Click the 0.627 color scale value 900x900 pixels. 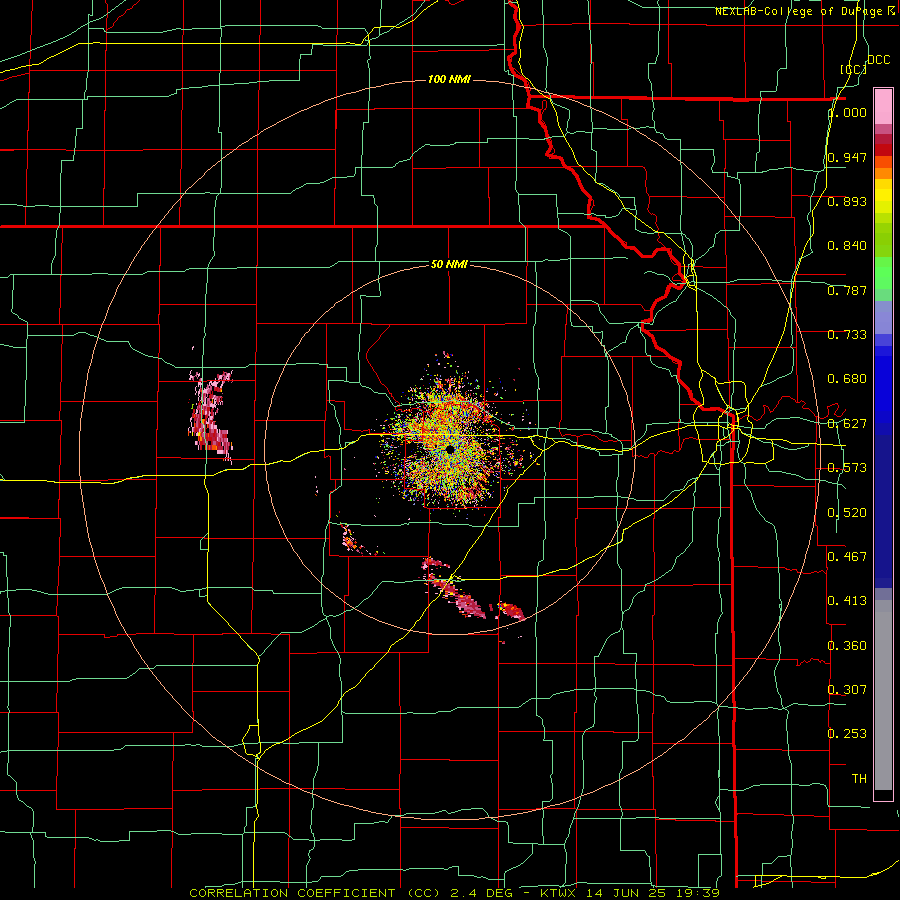[x=847, y=424]
